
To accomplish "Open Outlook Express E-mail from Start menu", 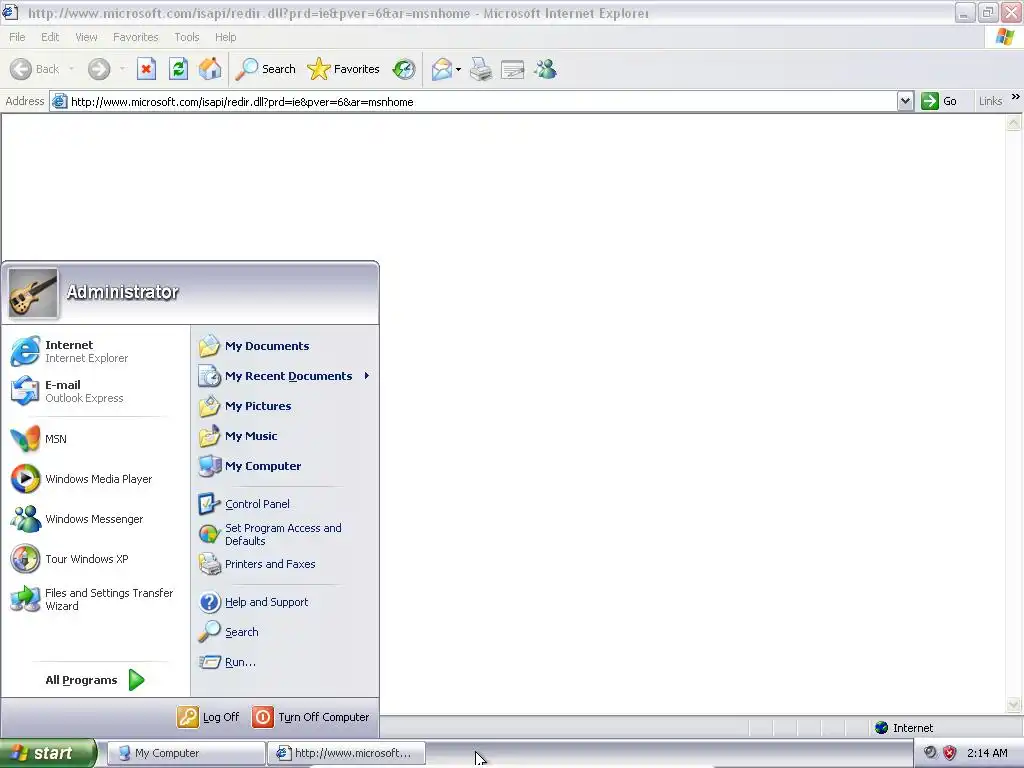I will click(96, 391).
